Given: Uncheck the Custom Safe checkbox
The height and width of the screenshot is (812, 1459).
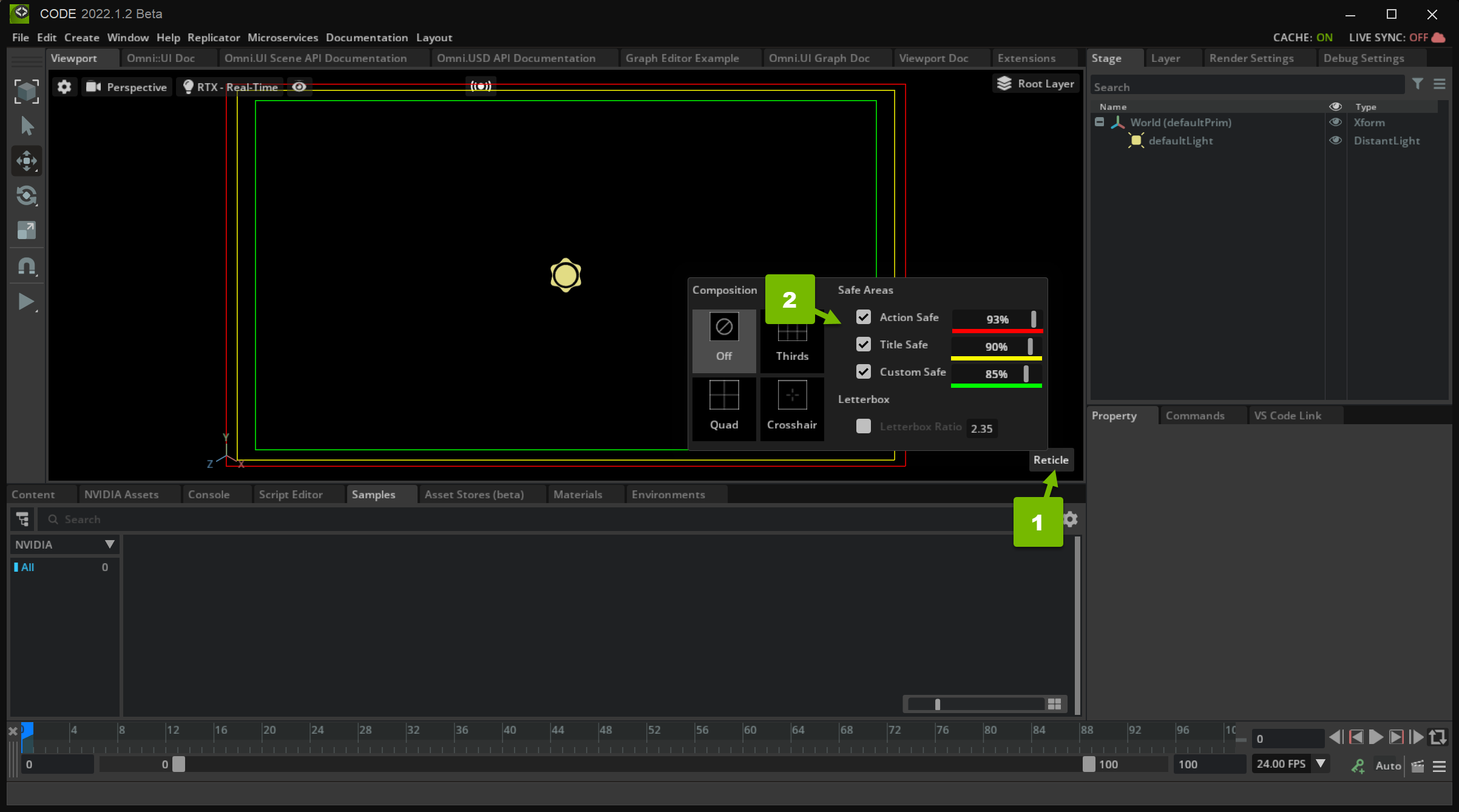Looking at the screenshot, I should 864,371.
